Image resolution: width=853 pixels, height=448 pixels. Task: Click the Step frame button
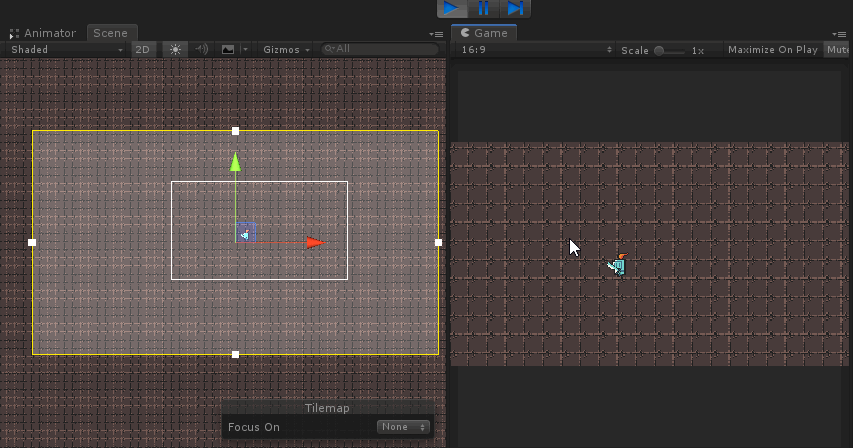[x=515, y=8]
